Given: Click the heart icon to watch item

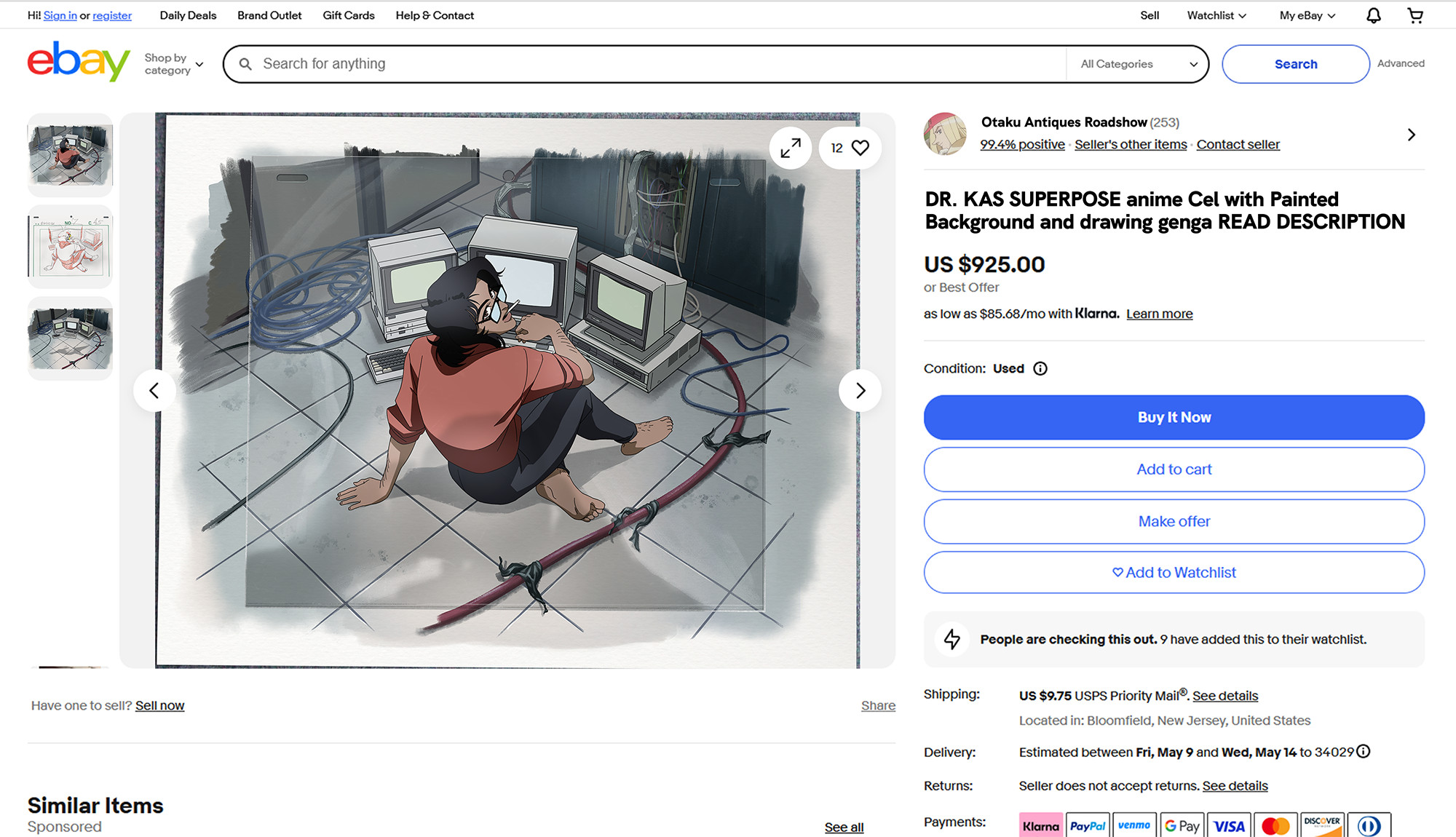Looking at the screenshot, I should [860, 148].
